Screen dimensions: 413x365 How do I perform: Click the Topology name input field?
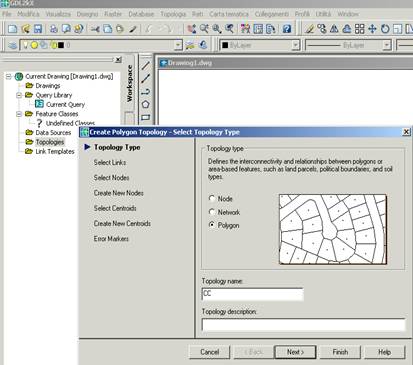(253, 294)
